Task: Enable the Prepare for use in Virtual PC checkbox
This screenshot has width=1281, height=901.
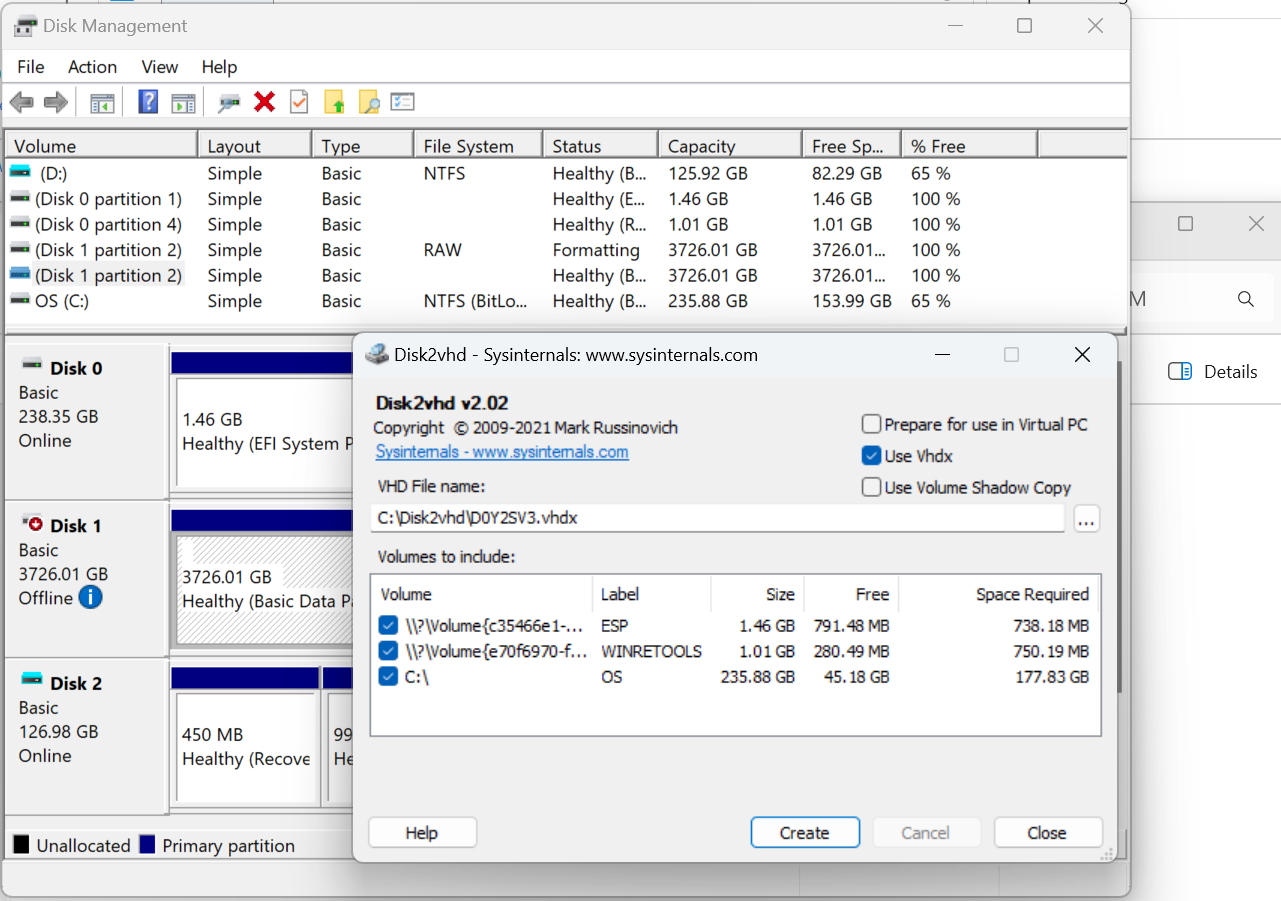Action: click(x=871, y=424)
